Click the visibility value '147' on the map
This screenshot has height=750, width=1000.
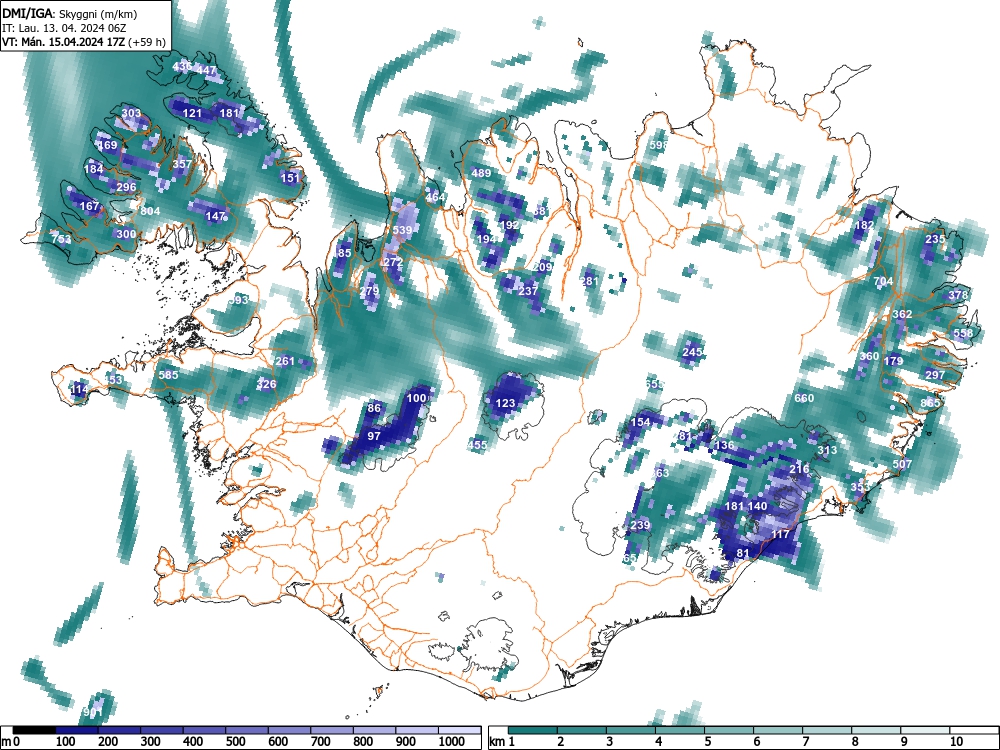pos(216,216)
